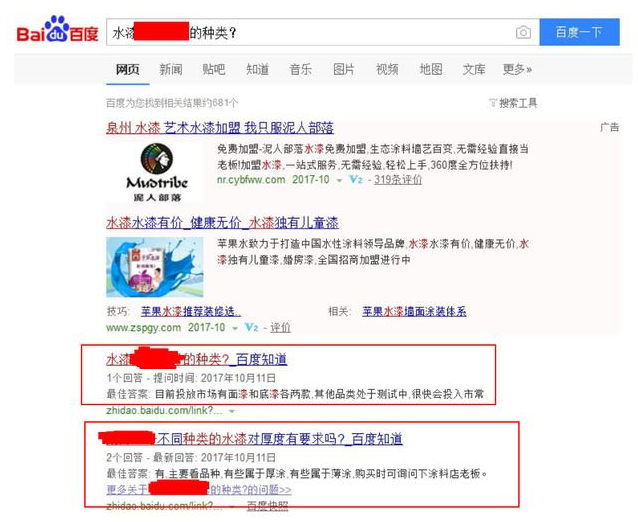This screenshot has height=522, width=638.
Task: Expand dropdown arrow after www.zspgy.com 2017-10
Action: [235, 328]
